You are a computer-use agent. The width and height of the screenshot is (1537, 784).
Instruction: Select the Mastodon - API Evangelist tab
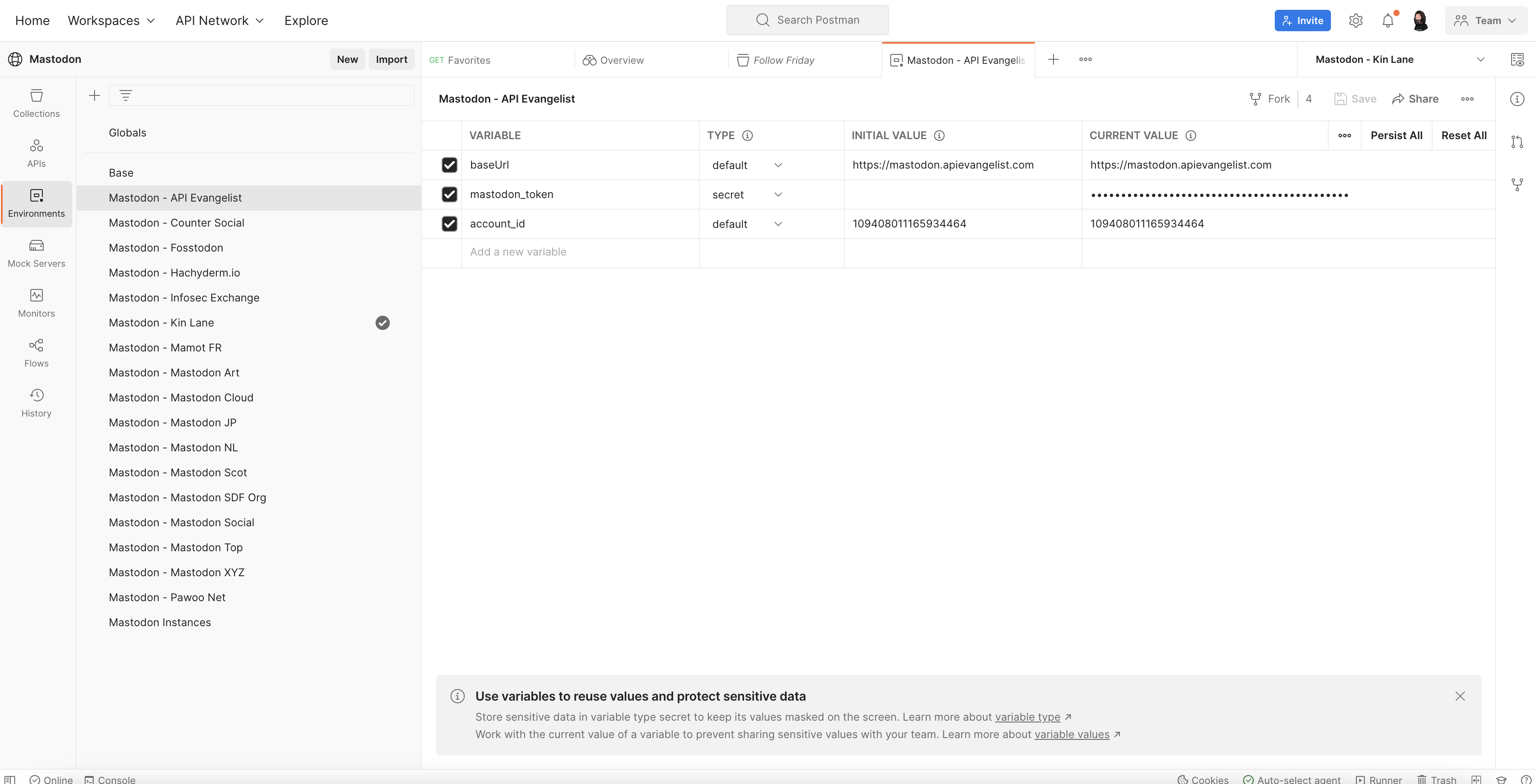pos(958,60)
